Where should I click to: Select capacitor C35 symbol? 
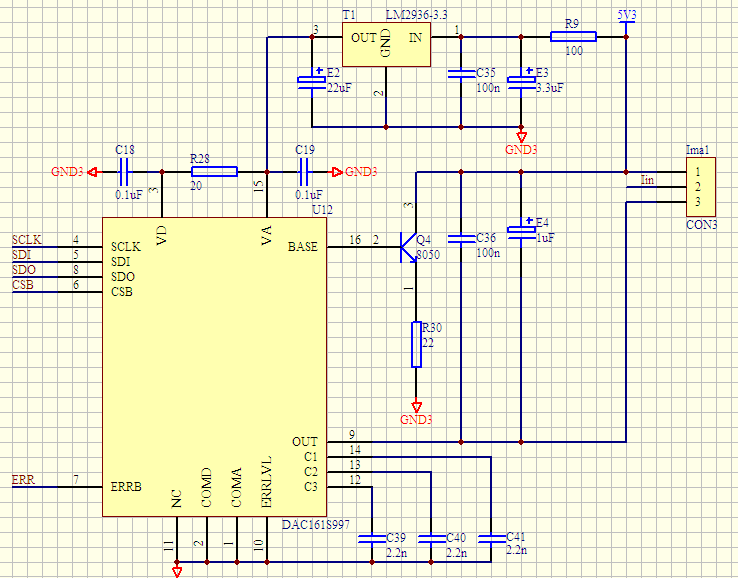click(x=461, y=74)
